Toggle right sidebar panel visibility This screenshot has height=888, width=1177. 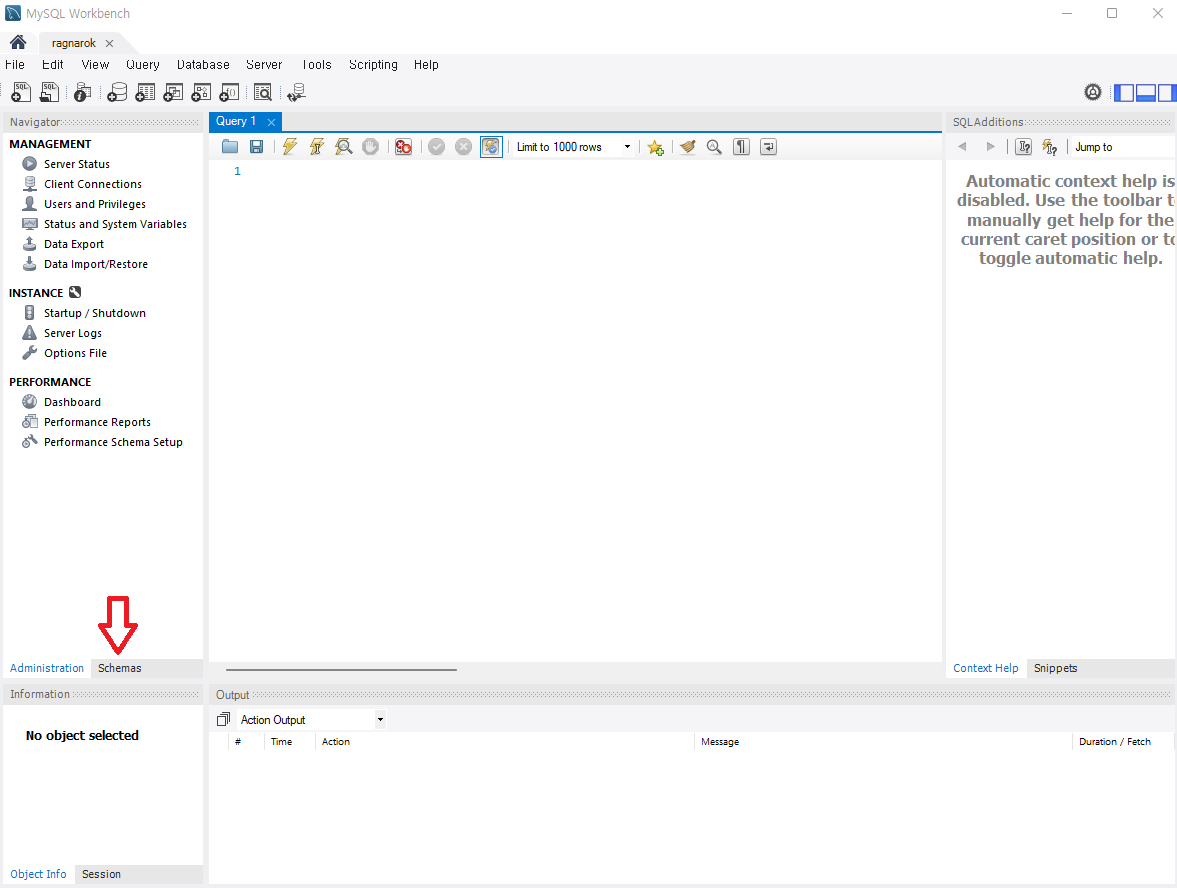[1167, 93]
